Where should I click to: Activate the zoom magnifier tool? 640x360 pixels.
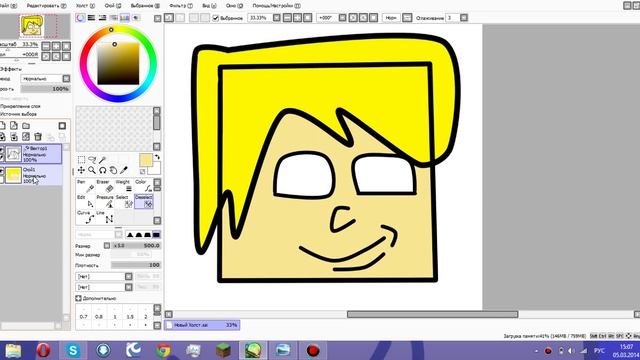click(92, 170)
